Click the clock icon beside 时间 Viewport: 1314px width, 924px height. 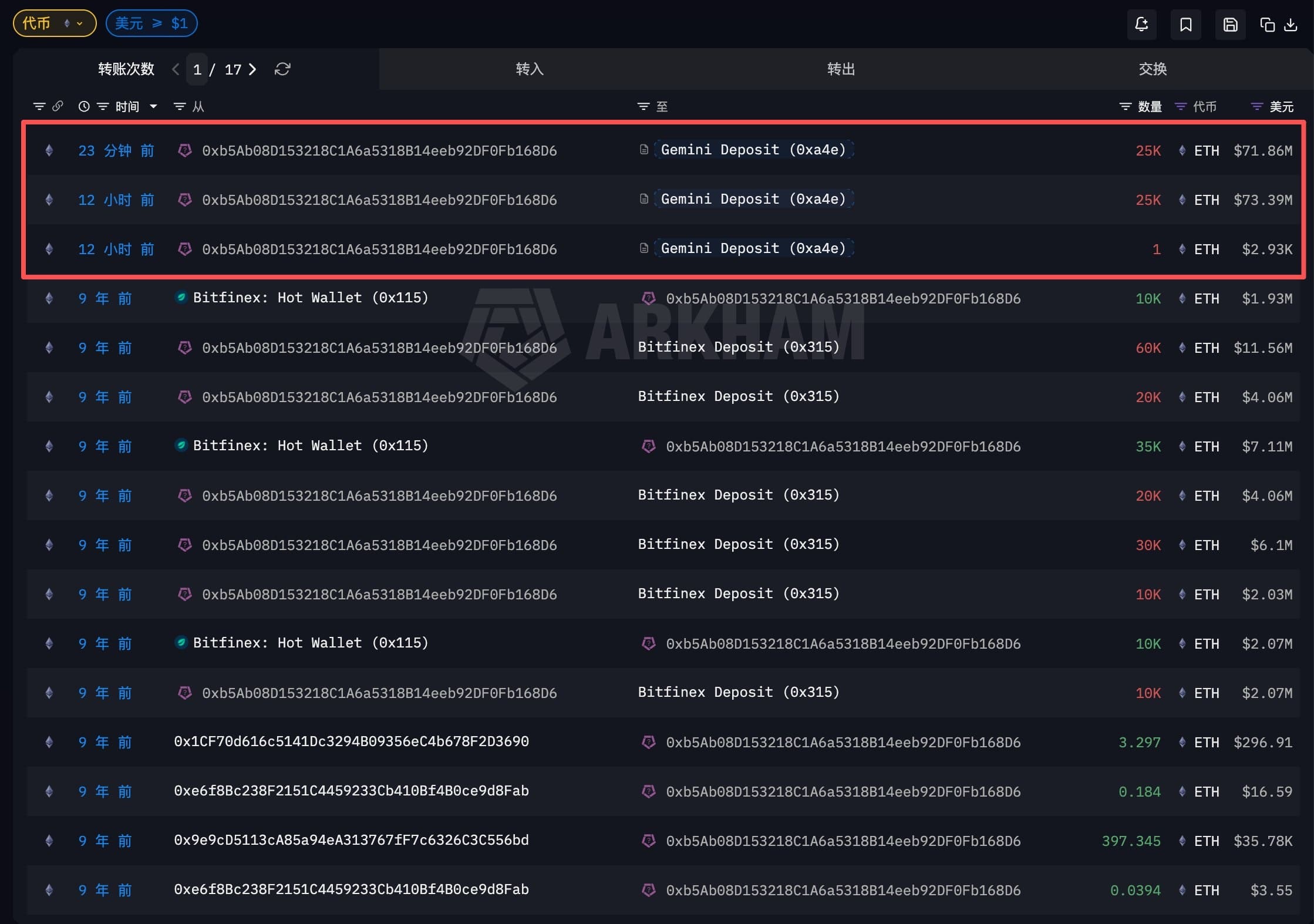click(84, 106)
